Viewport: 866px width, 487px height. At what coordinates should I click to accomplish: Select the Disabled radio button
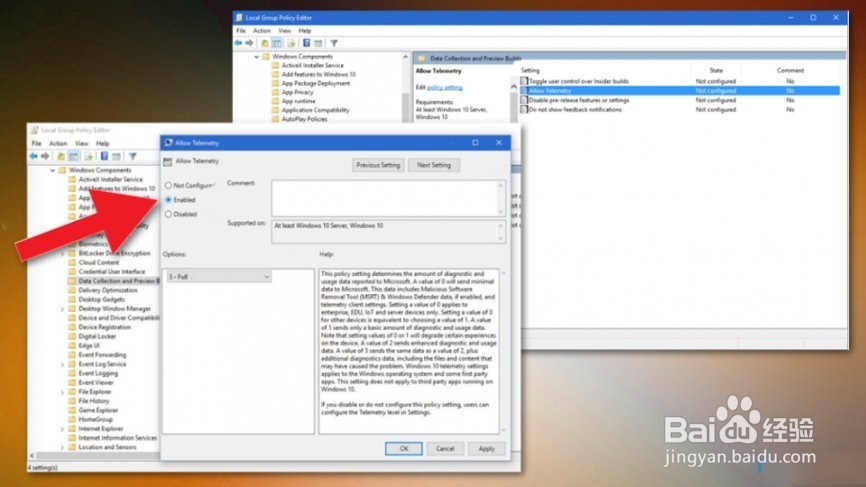point(168,214)
